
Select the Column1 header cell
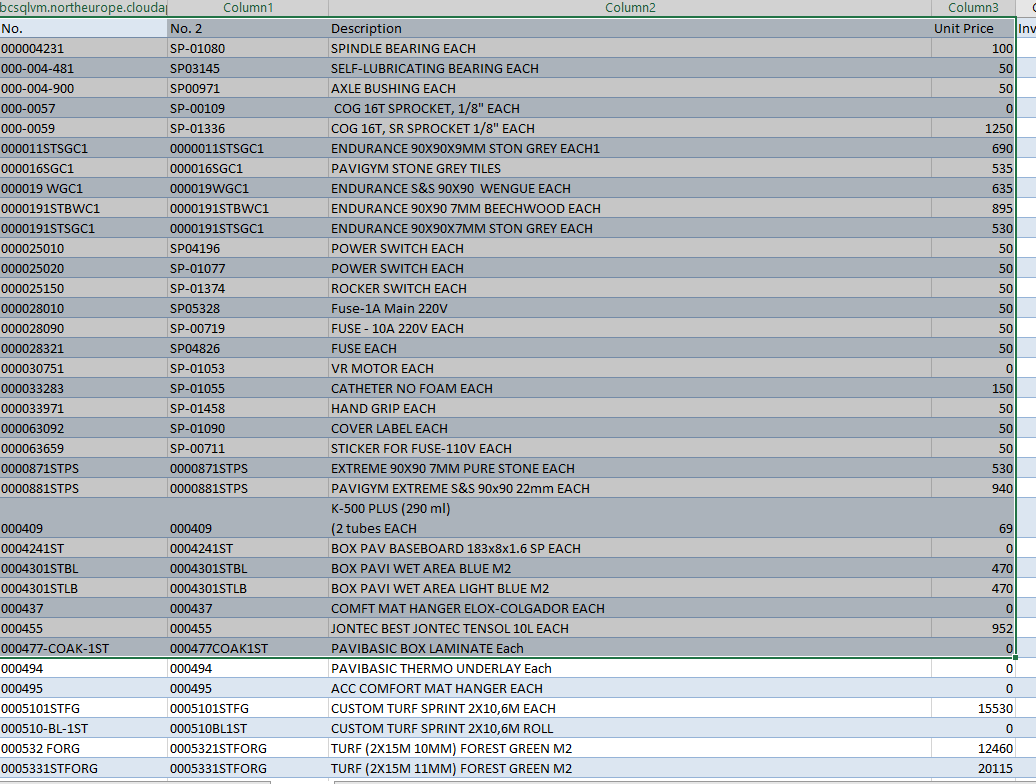click(248, 7)
